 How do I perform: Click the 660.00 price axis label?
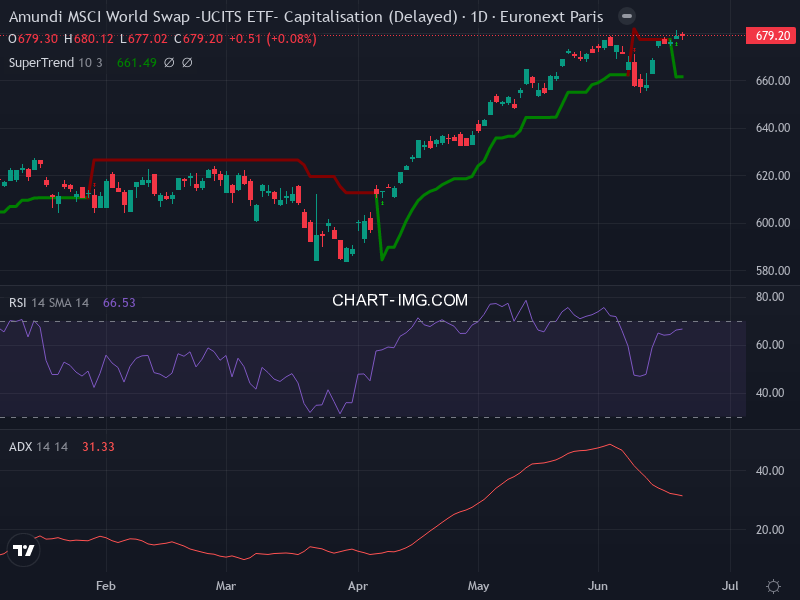(772, 81)
